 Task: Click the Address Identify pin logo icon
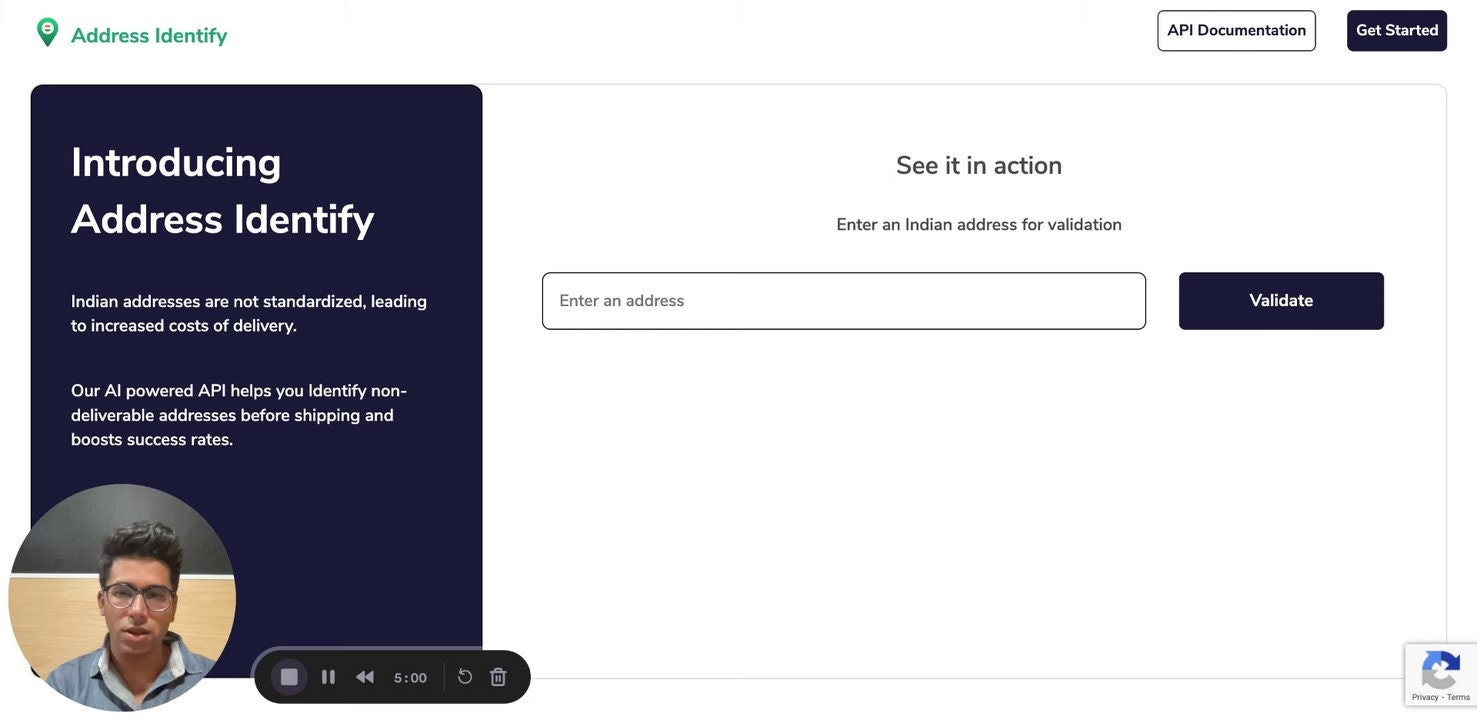[47, 33]
